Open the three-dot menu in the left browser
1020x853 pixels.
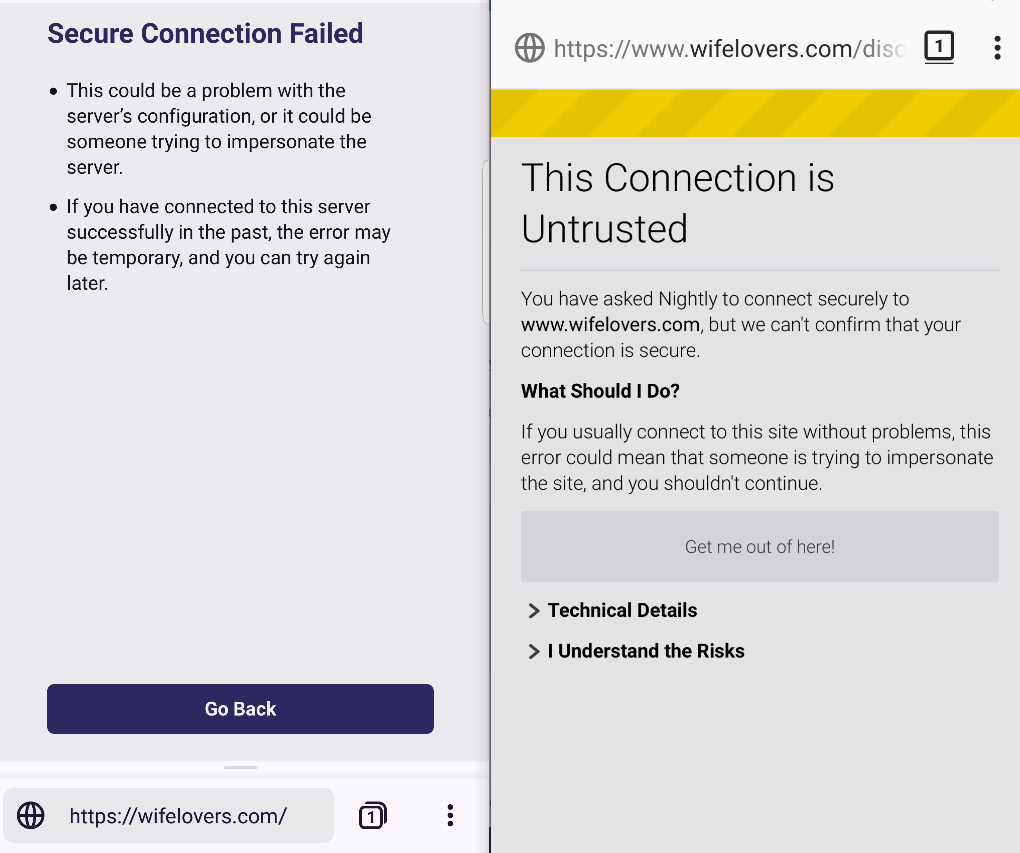pos(450,815)
